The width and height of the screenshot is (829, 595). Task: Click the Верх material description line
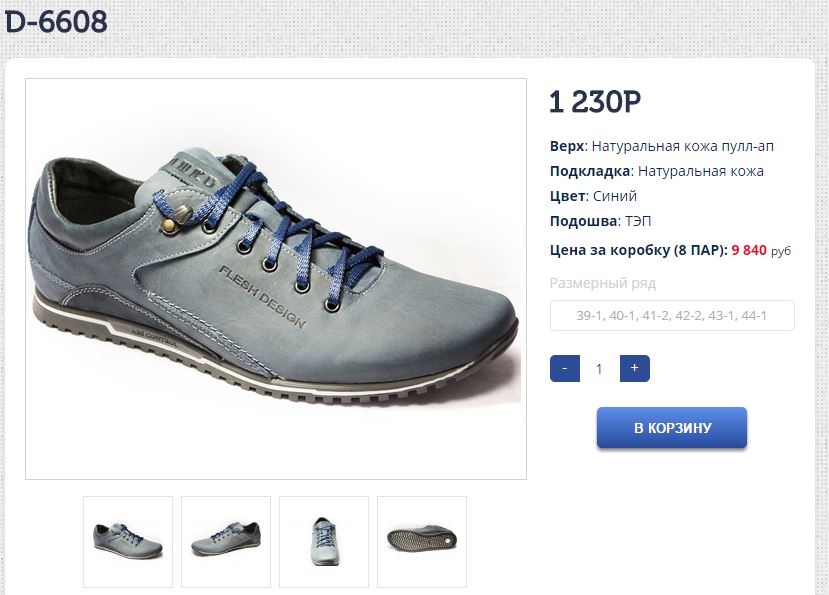click(662, 146)
